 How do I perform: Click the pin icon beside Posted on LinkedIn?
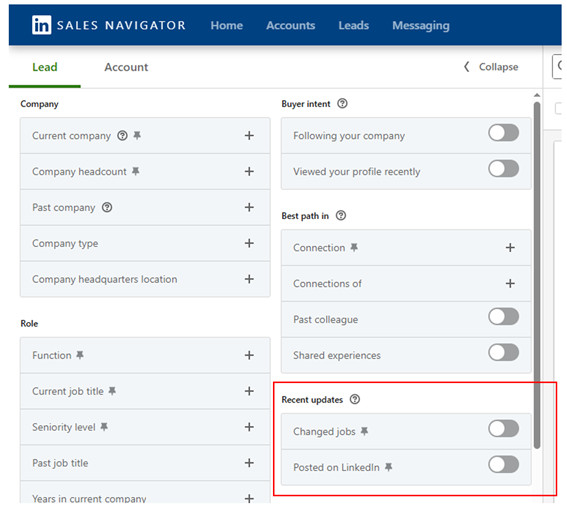[388, 467]
